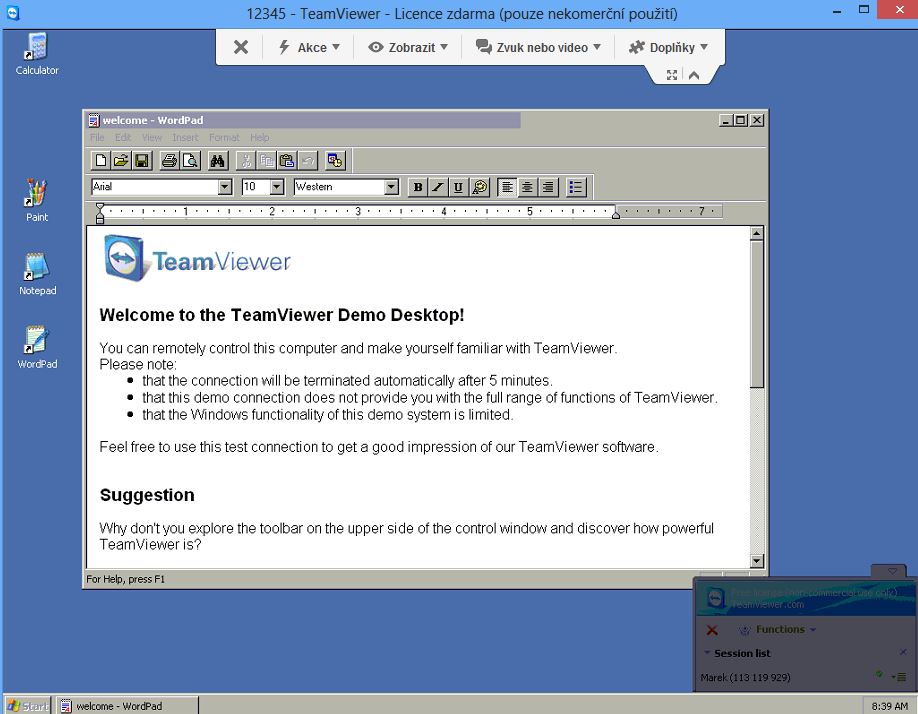Click the Find binoculars icon
This screenshot has height=714, width=918.
click(x=217, y=160)
